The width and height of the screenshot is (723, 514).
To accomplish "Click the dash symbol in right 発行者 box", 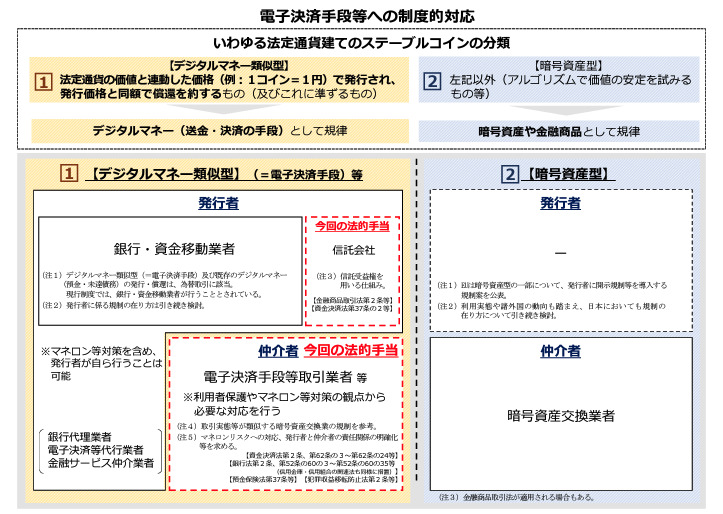I will (x=560, y=253).
